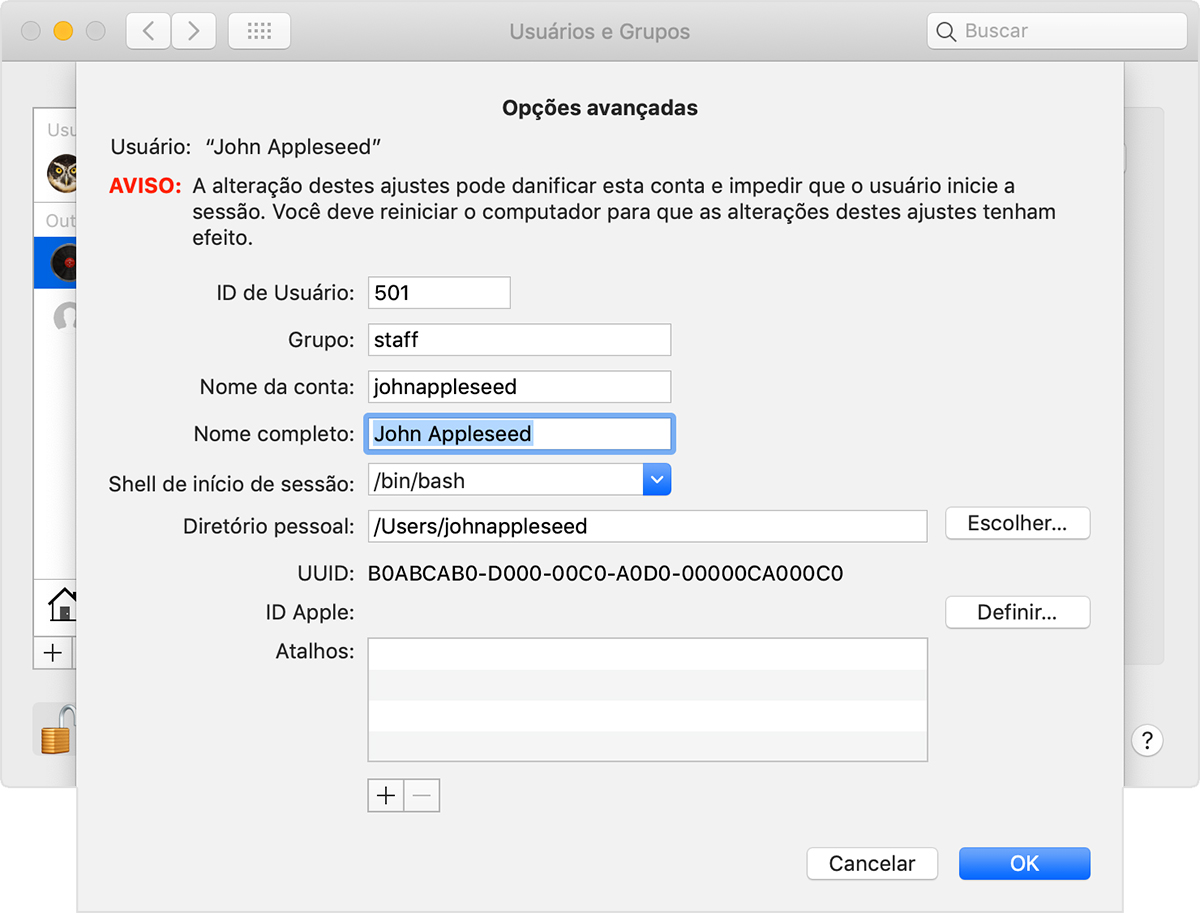This screenshot has width=1200, height=914.
Task: Click the ID de Usuário field
Action: point(439,293)
